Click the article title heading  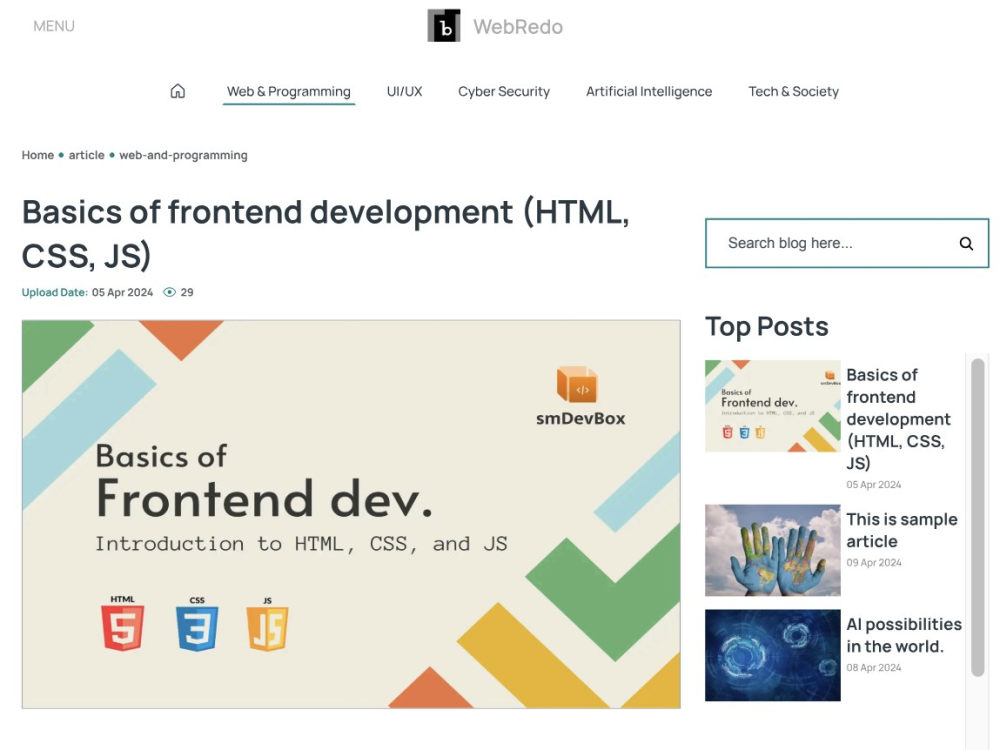pyautogui.click(x=326, y=233)
